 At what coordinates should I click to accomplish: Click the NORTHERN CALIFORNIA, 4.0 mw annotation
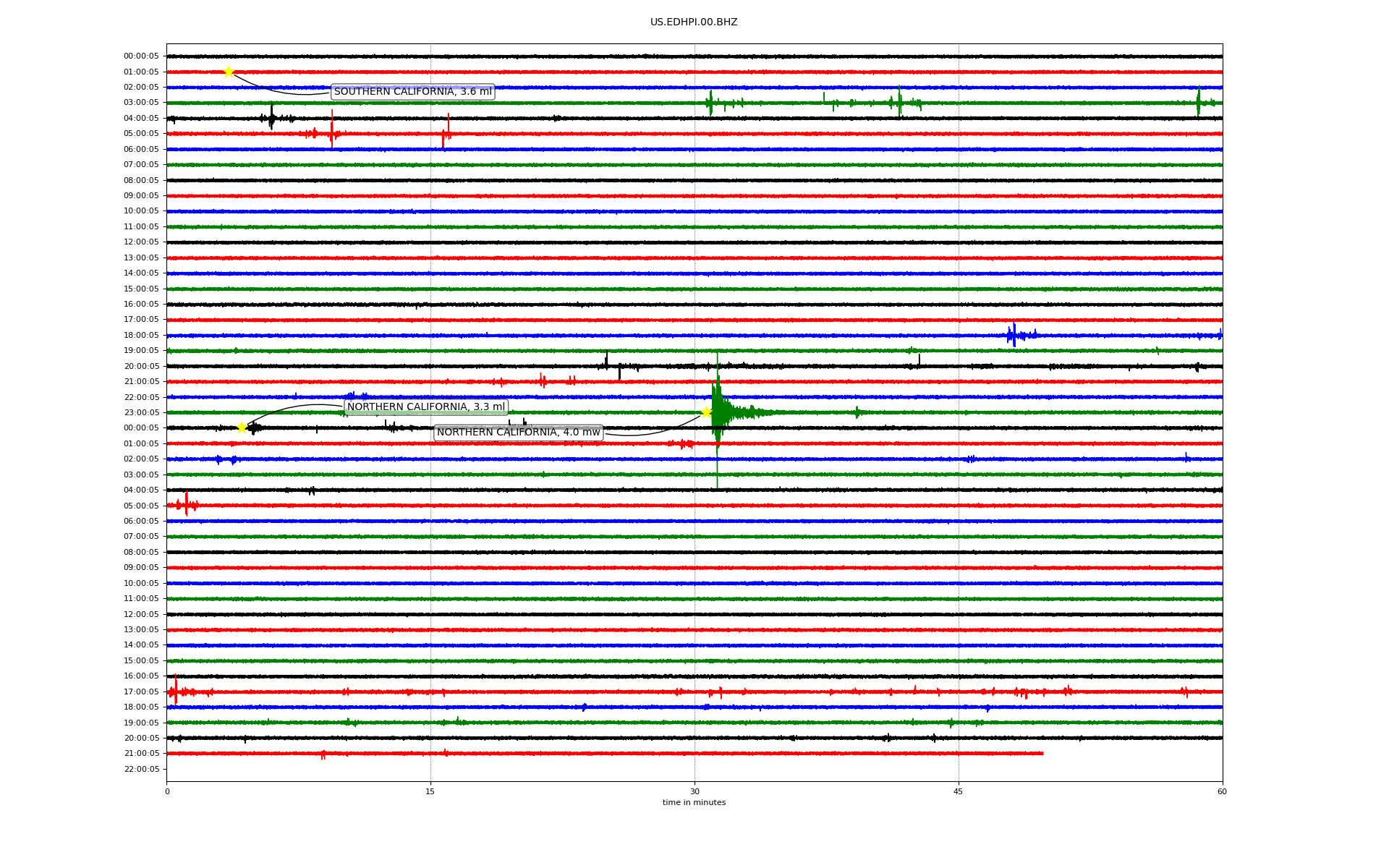point(518,433)
